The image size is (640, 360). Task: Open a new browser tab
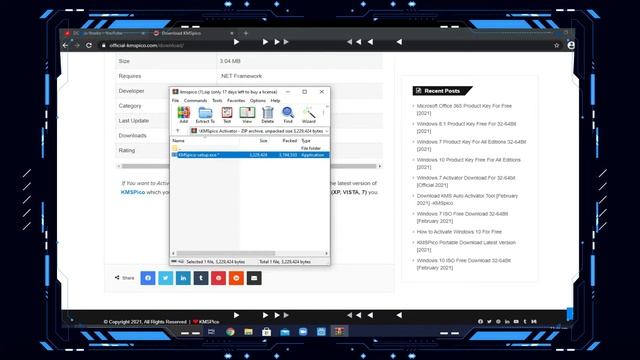coord(246,33)
